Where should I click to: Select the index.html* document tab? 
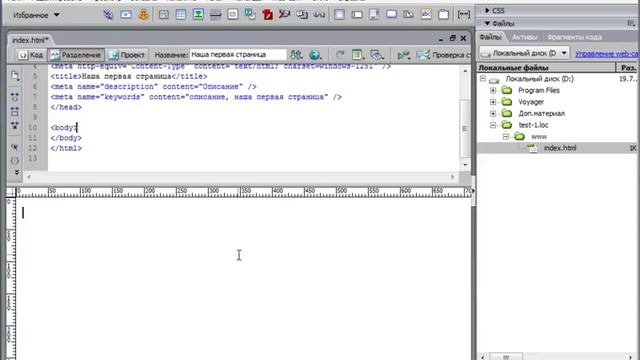coord(30,40)
